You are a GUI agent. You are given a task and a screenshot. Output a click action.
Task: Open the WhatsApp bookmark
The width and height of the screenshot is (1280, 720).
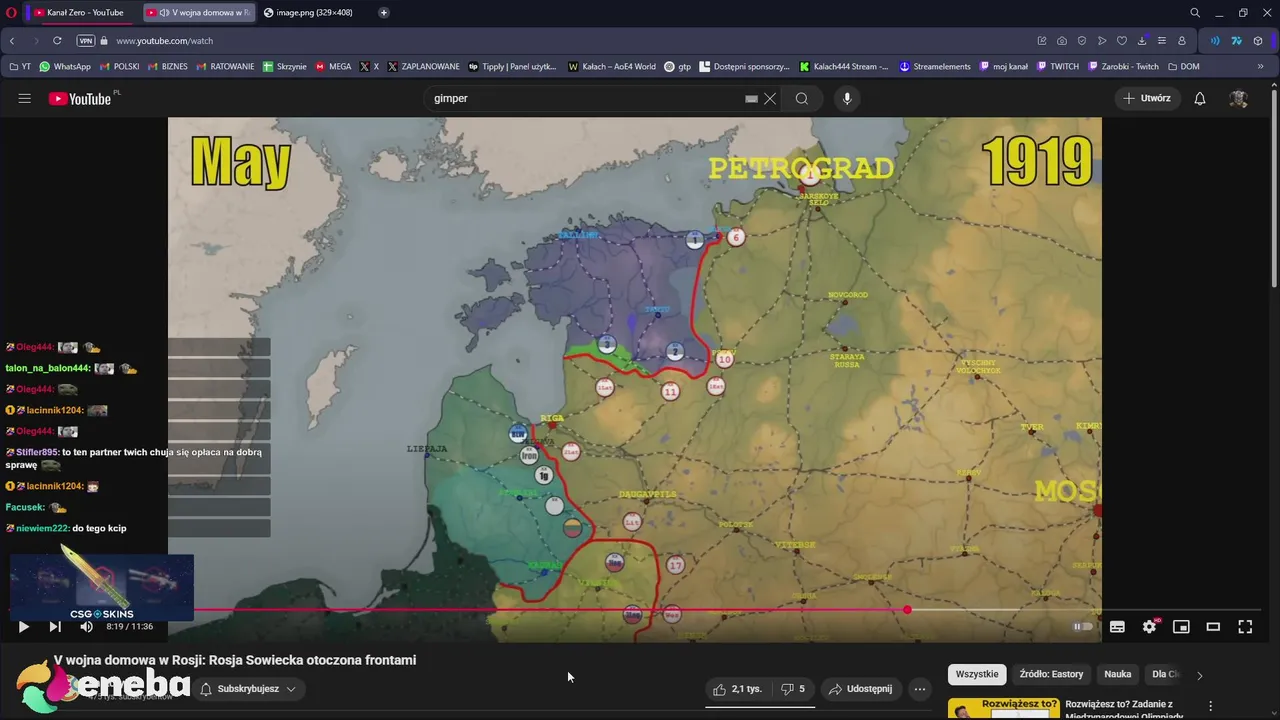pyautogui.click(x=64, y=67)
